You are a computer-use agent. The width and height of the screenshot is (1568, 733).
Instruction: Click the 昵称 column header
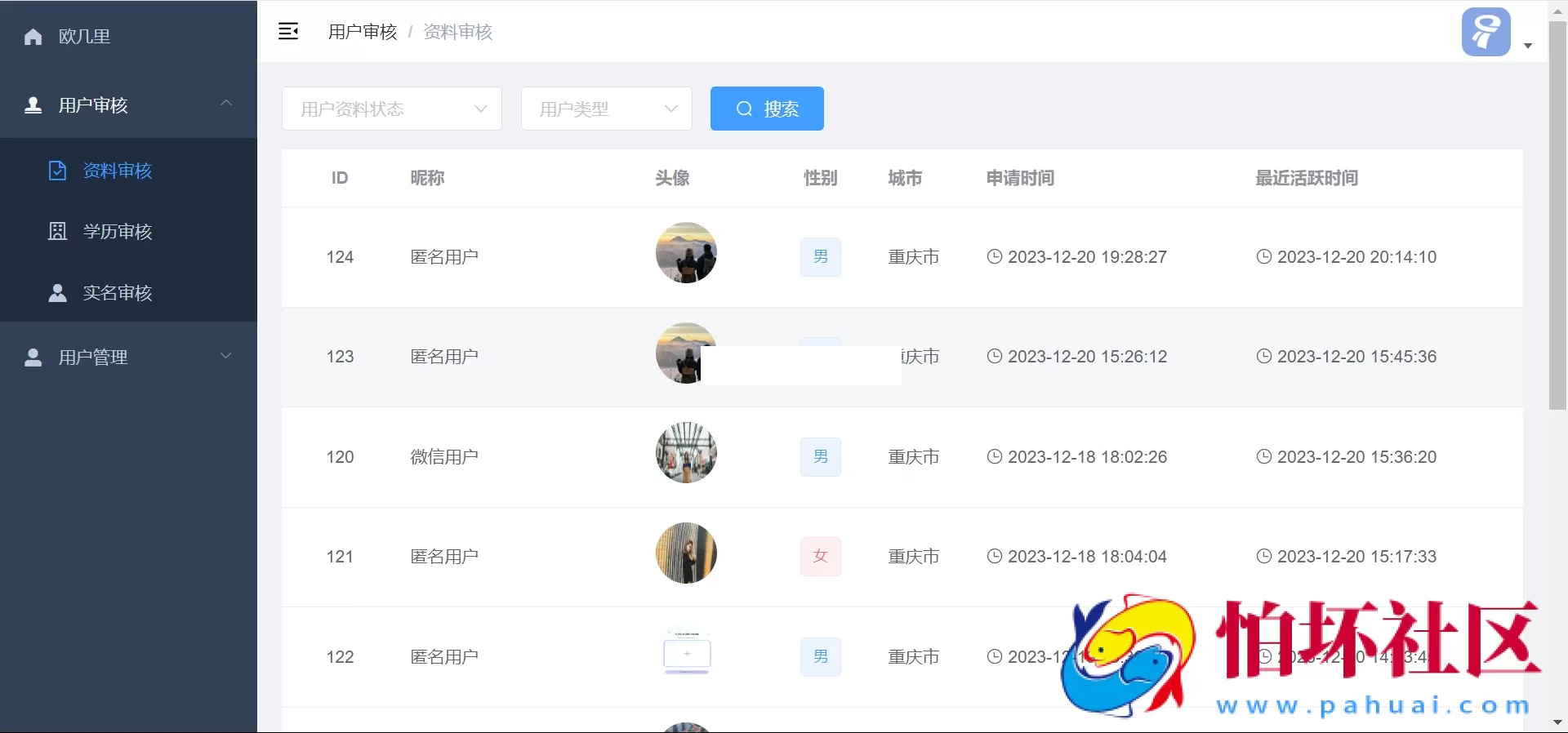427,178
